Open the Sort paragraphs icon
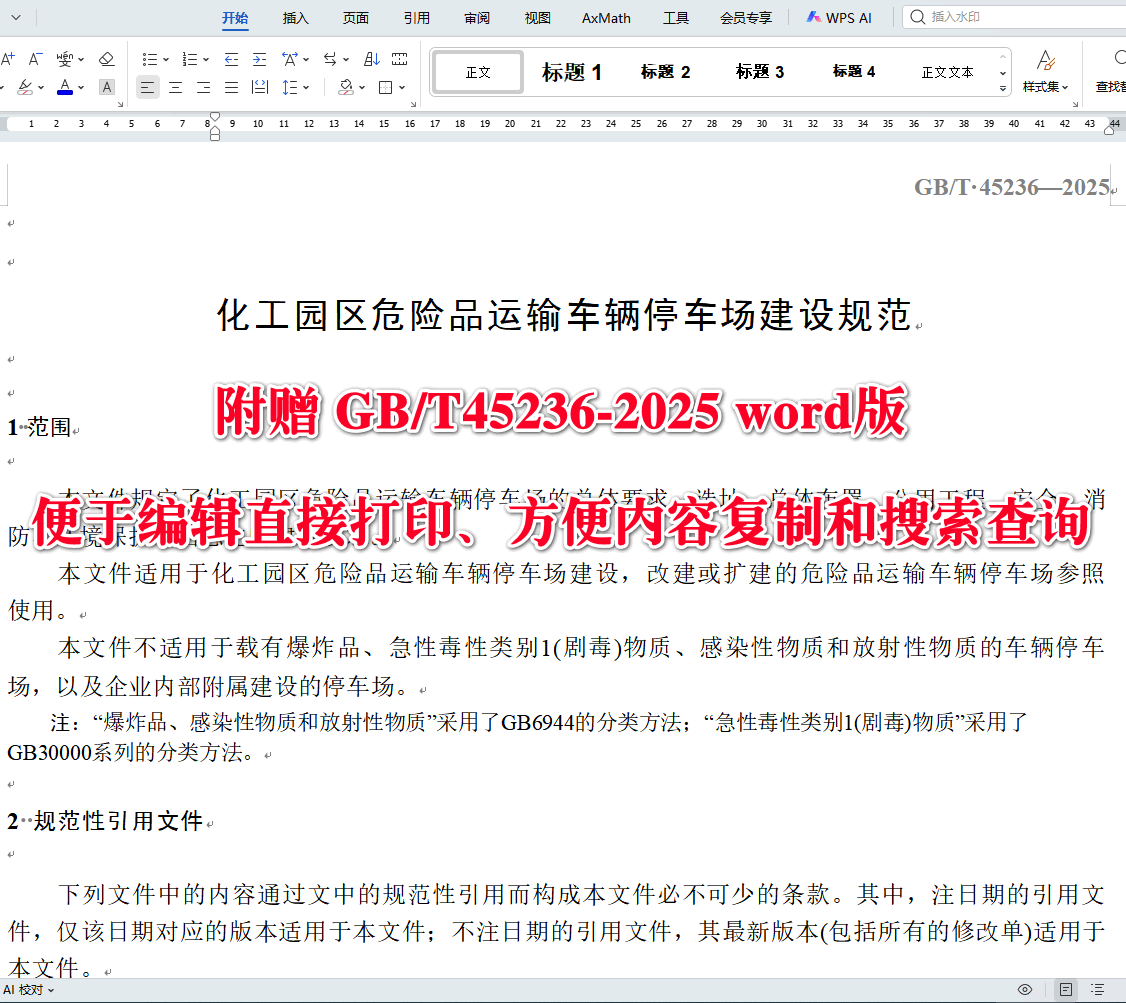 click(x=372, y=59)
